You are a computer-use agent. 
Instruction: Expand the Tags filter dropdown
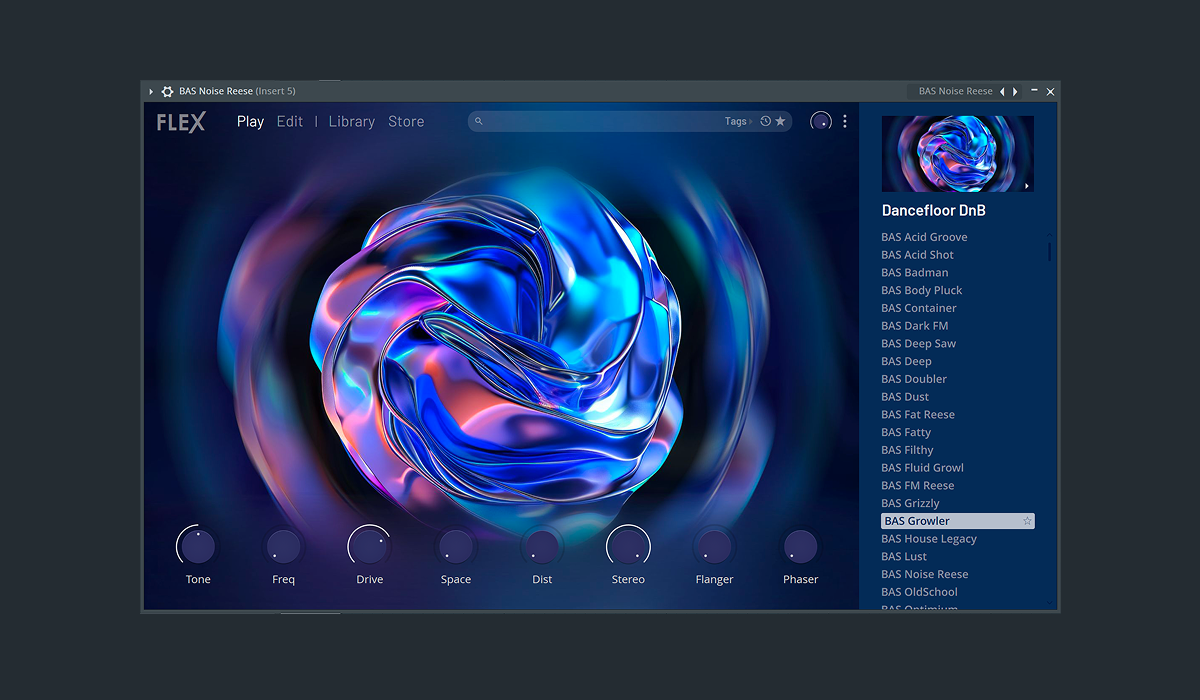click(739, 121)
